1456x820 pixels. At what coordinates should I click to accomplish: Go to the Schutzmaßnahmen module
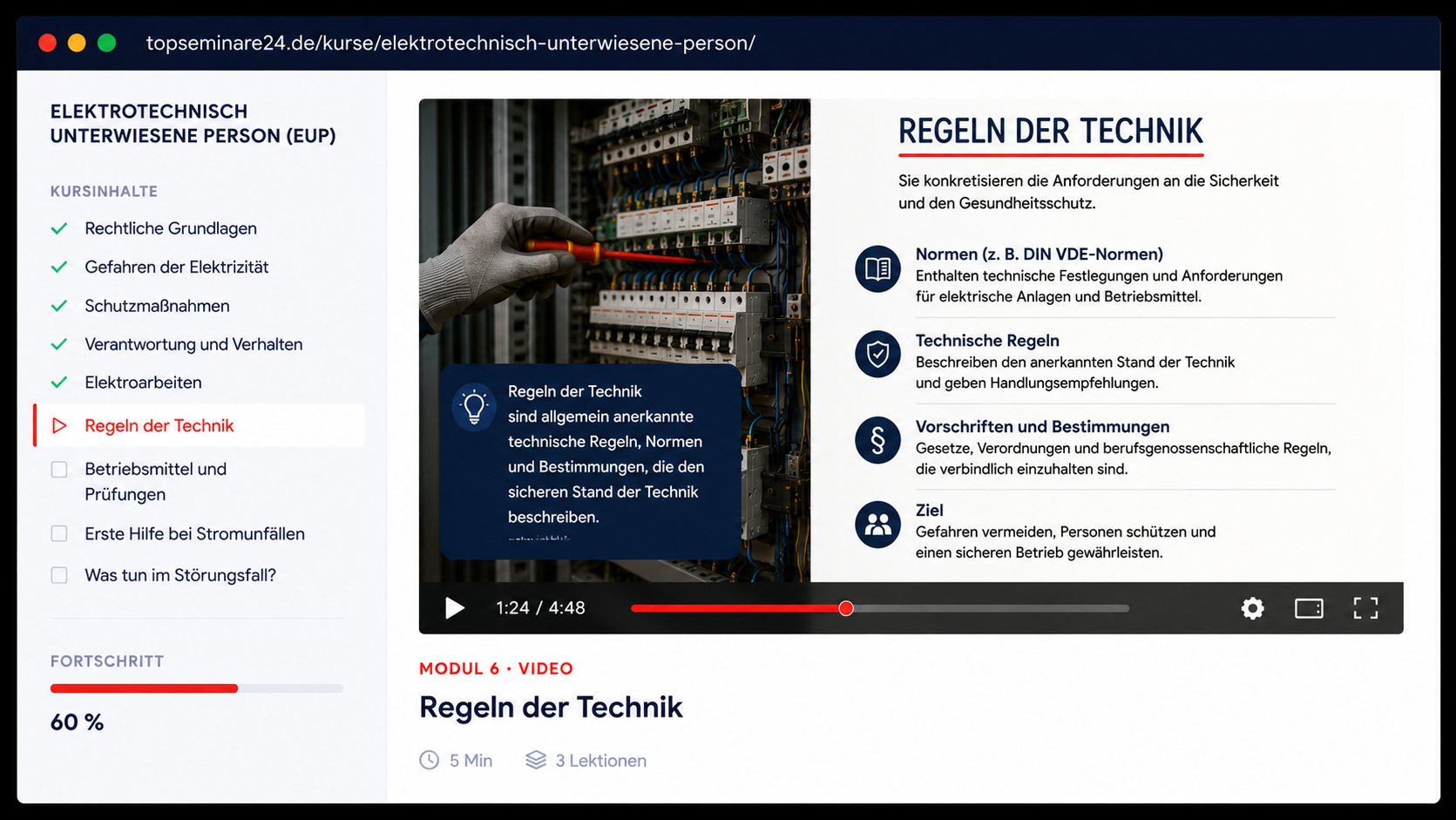tap(157, 306)
